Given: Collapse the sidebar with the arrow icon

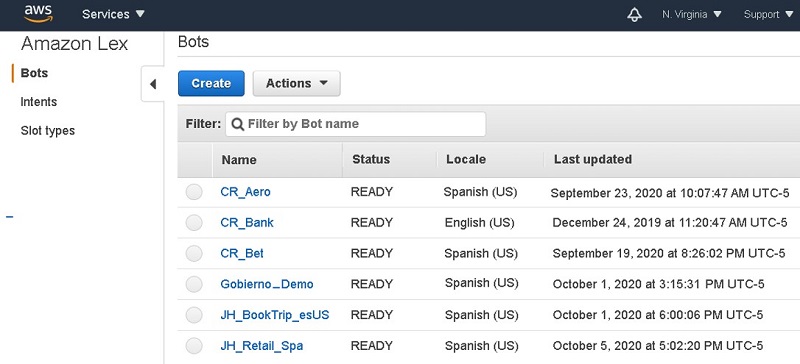Looking at the screenshot, I should (x=153, y=84).
